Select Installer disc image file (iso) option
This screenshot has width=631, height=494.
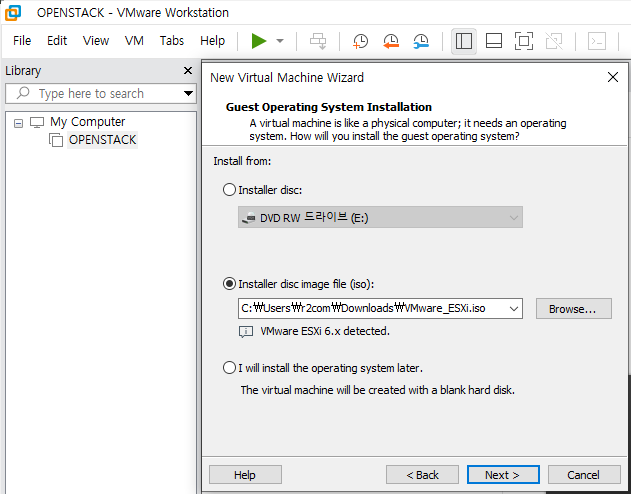[229, 284]
